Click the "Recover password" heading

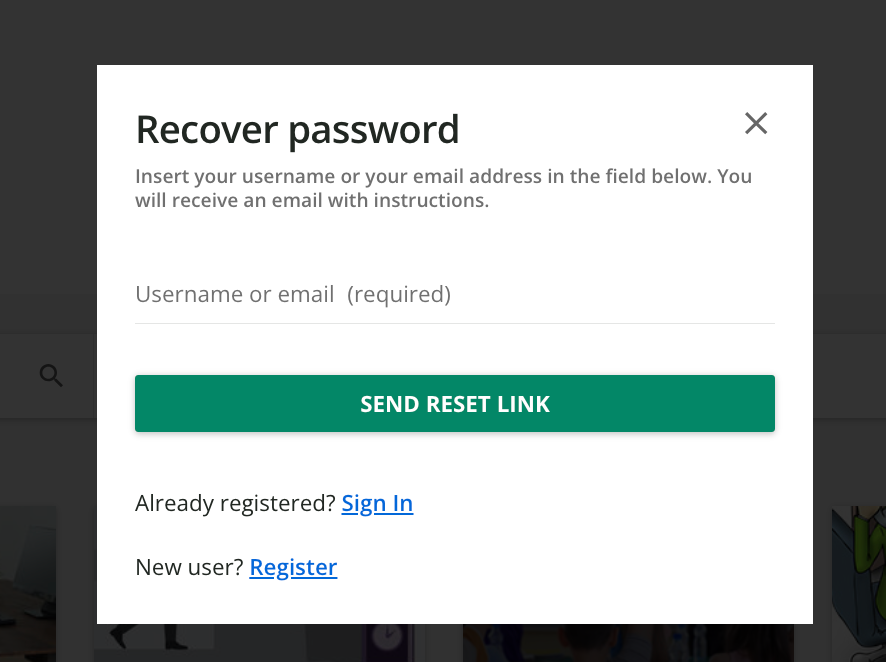coord(297,130)
